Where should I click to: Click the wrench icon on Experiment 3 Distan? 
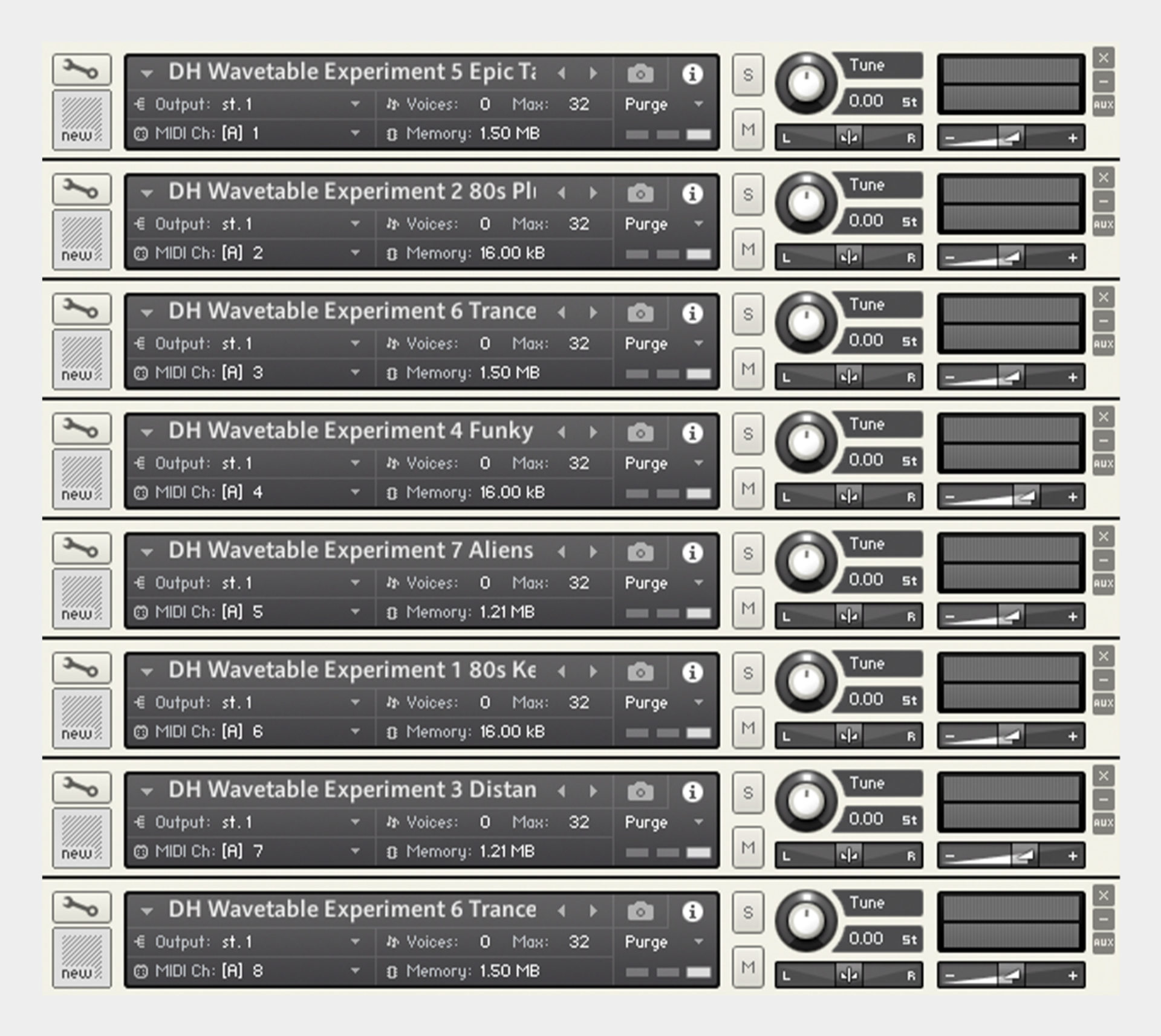click(x=82, y=788)
